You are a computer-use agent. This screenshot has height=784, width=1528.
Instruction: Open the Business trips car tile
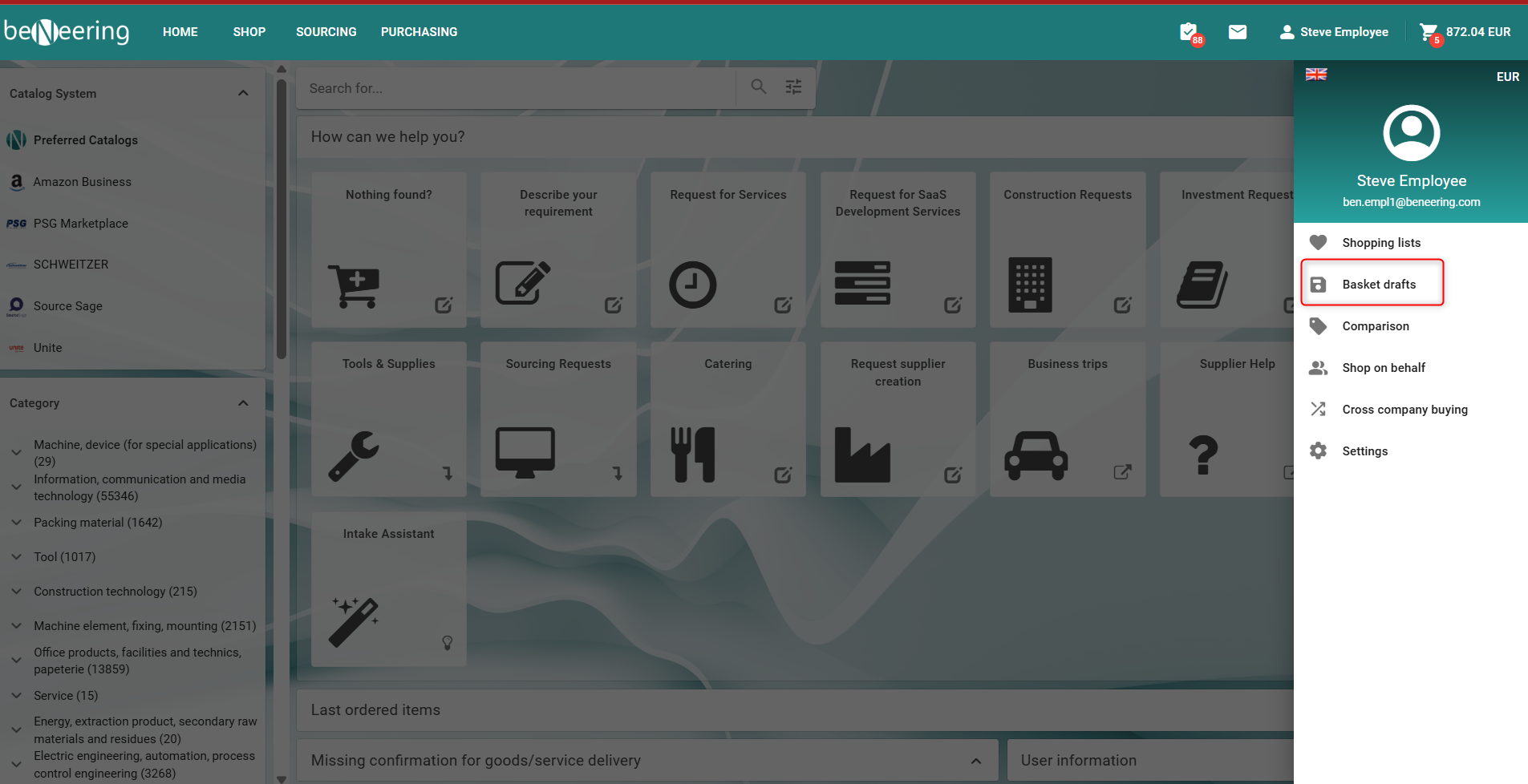pyautogui.click(x=1067, y=419)
